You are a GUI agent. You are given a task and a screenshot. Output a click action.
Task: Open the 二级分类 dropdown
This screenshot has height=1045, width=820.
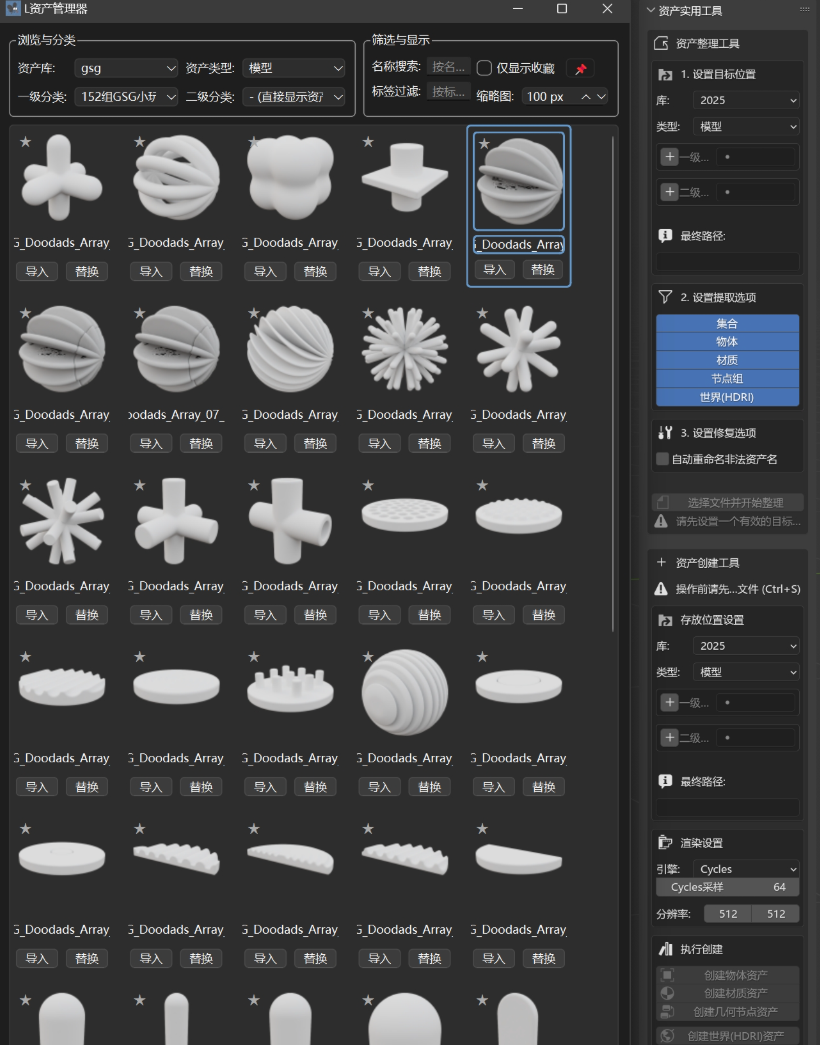(x=294, y=97)
